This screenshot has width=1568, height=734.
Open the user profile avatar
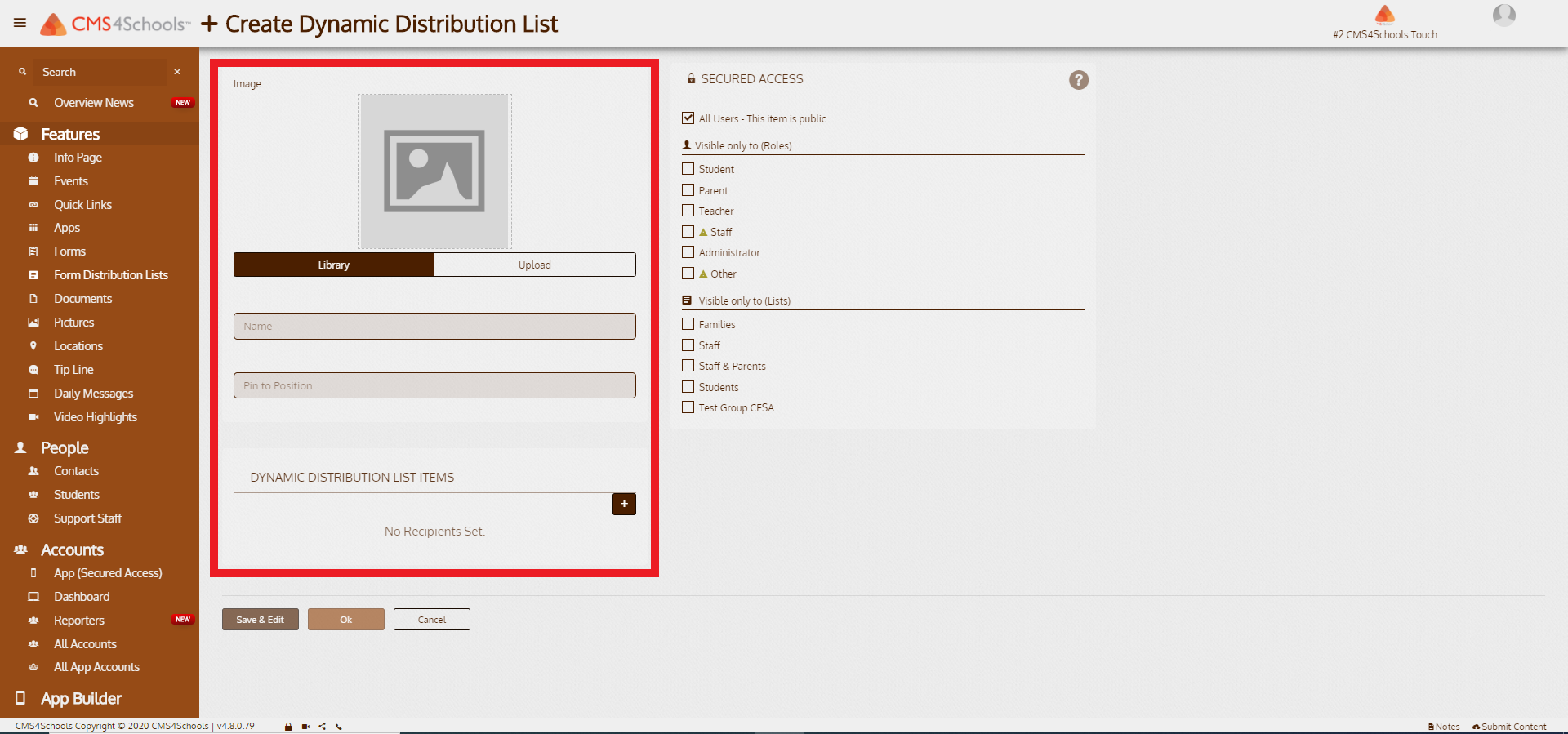[x=1503, y=16]
